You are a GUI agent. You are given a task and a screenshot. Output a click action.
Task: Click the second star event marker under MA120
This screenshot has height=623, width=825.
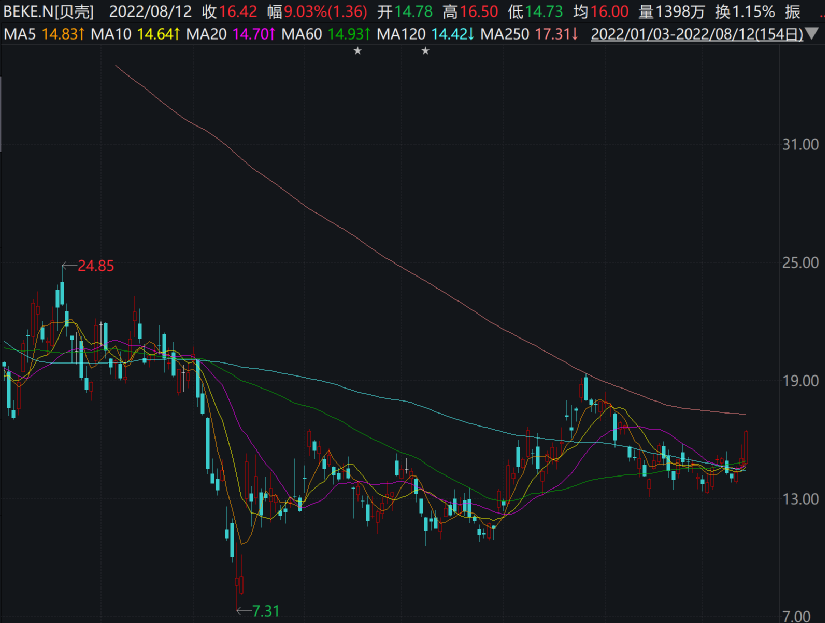pos(425,51)
